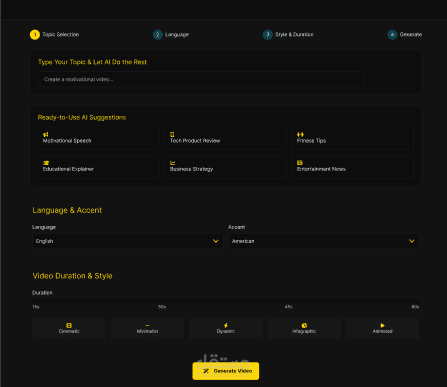Screen dimensions: 447x387
Task: Focus the 'Create a motivational video' topic field
Action: coord(200,79)
